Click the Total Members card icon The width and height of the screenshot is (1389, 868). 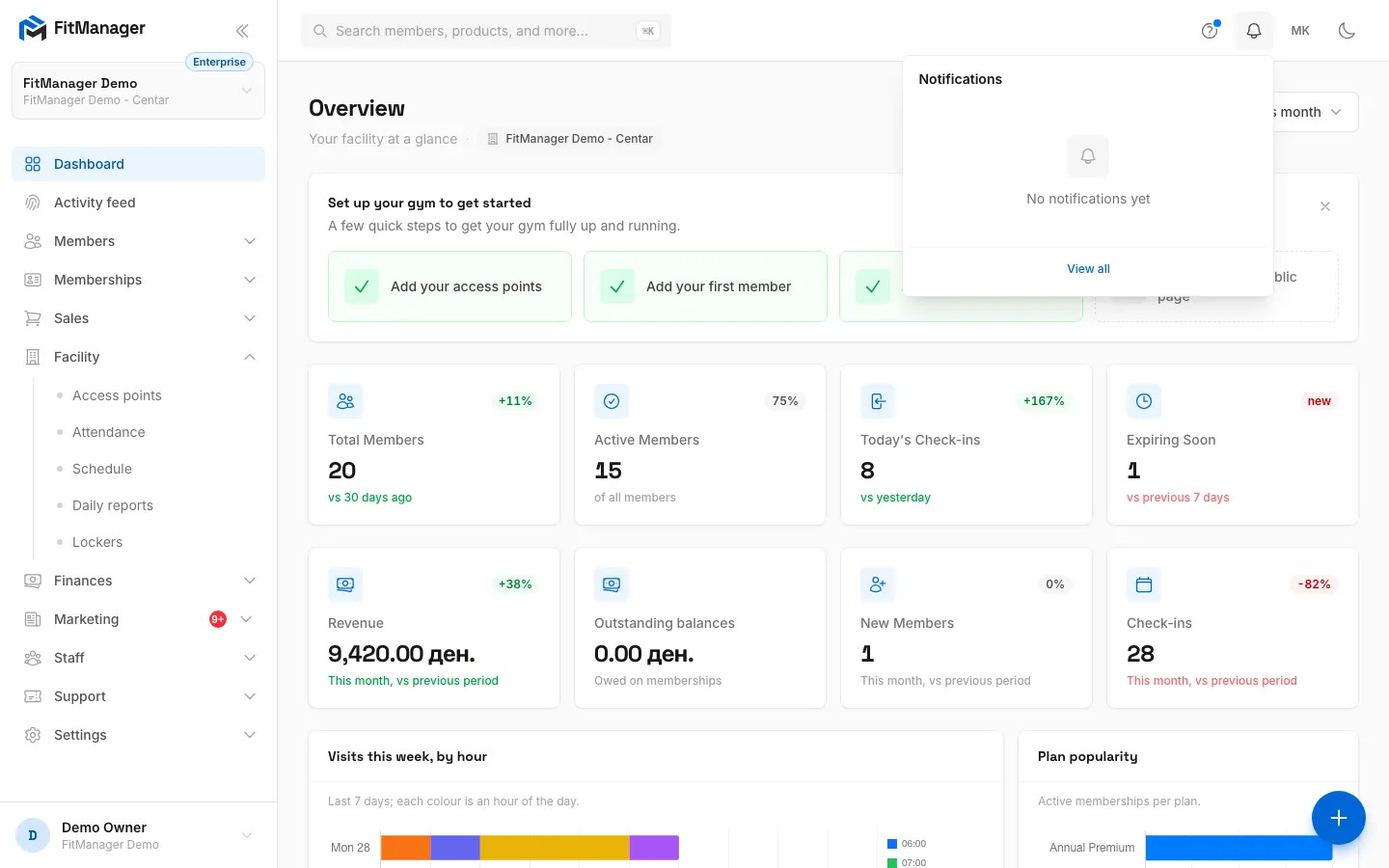coord(345,401)
